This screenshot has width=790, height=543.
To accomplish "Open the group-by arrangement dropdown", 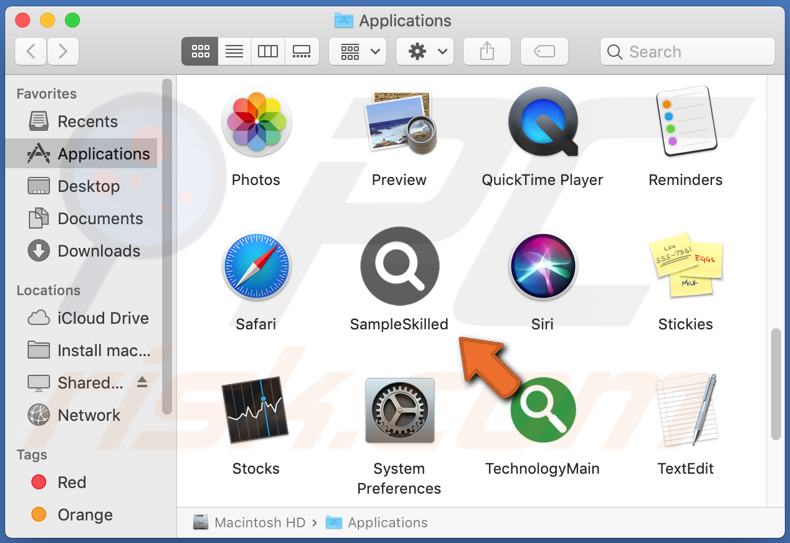I will coord(358,51).
